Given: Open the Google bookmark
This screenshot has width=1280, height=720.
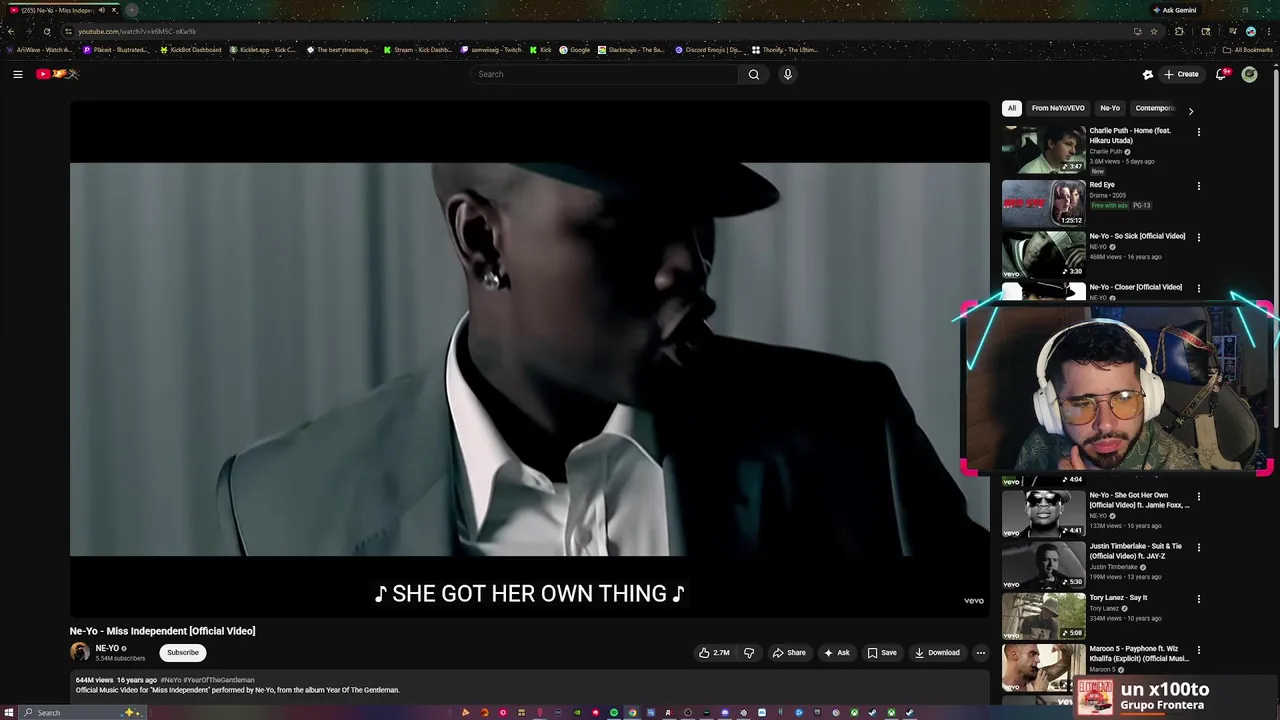Looking at the screenshot, I should point(574,50).
